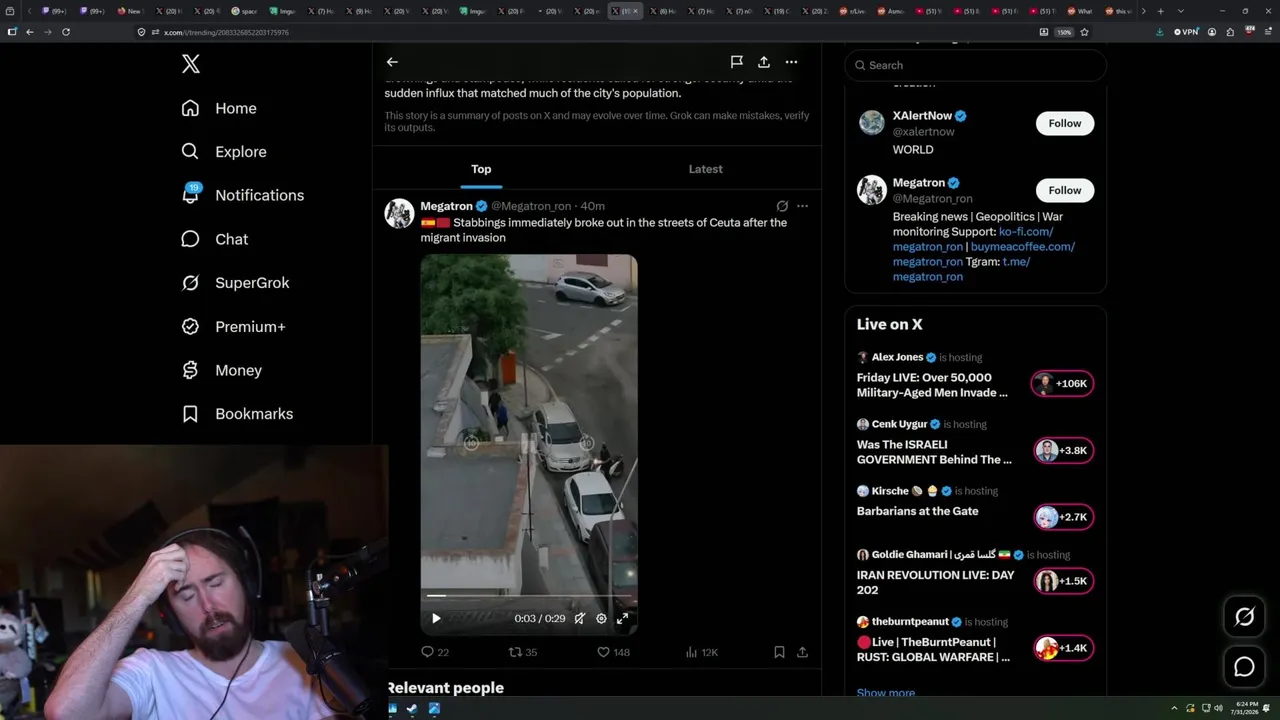
Task: Play the Ceuta video
Action: tap(436, 619)
